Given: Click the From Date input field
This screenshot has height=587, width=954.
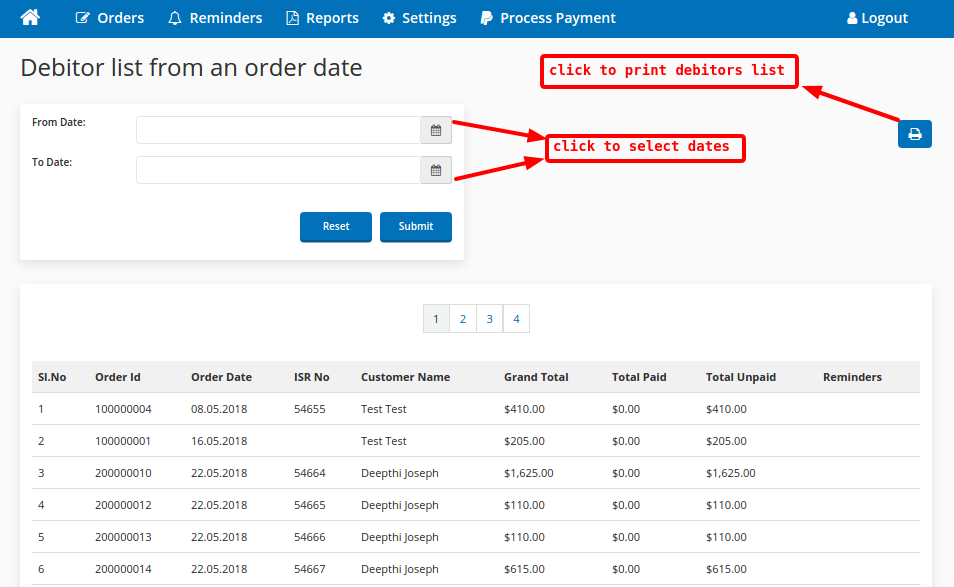Looking at the screenshot, I should [278, 131].
